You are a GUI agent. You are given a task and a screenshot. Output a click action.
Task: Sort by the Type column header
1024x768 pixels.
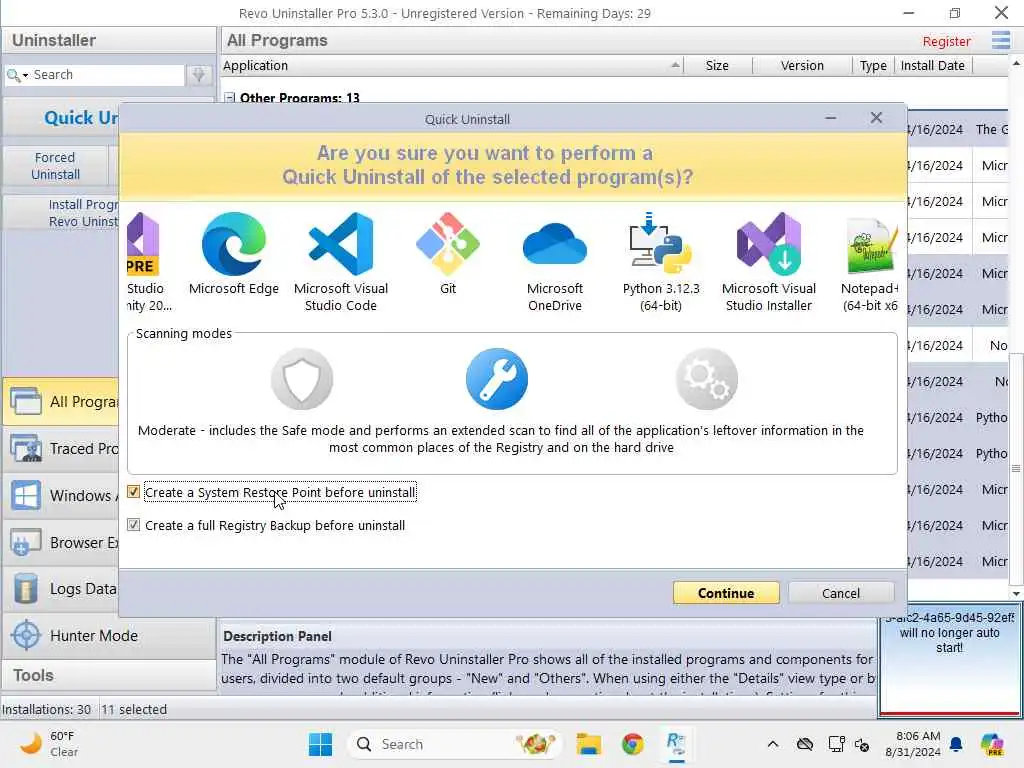(873, 65)
